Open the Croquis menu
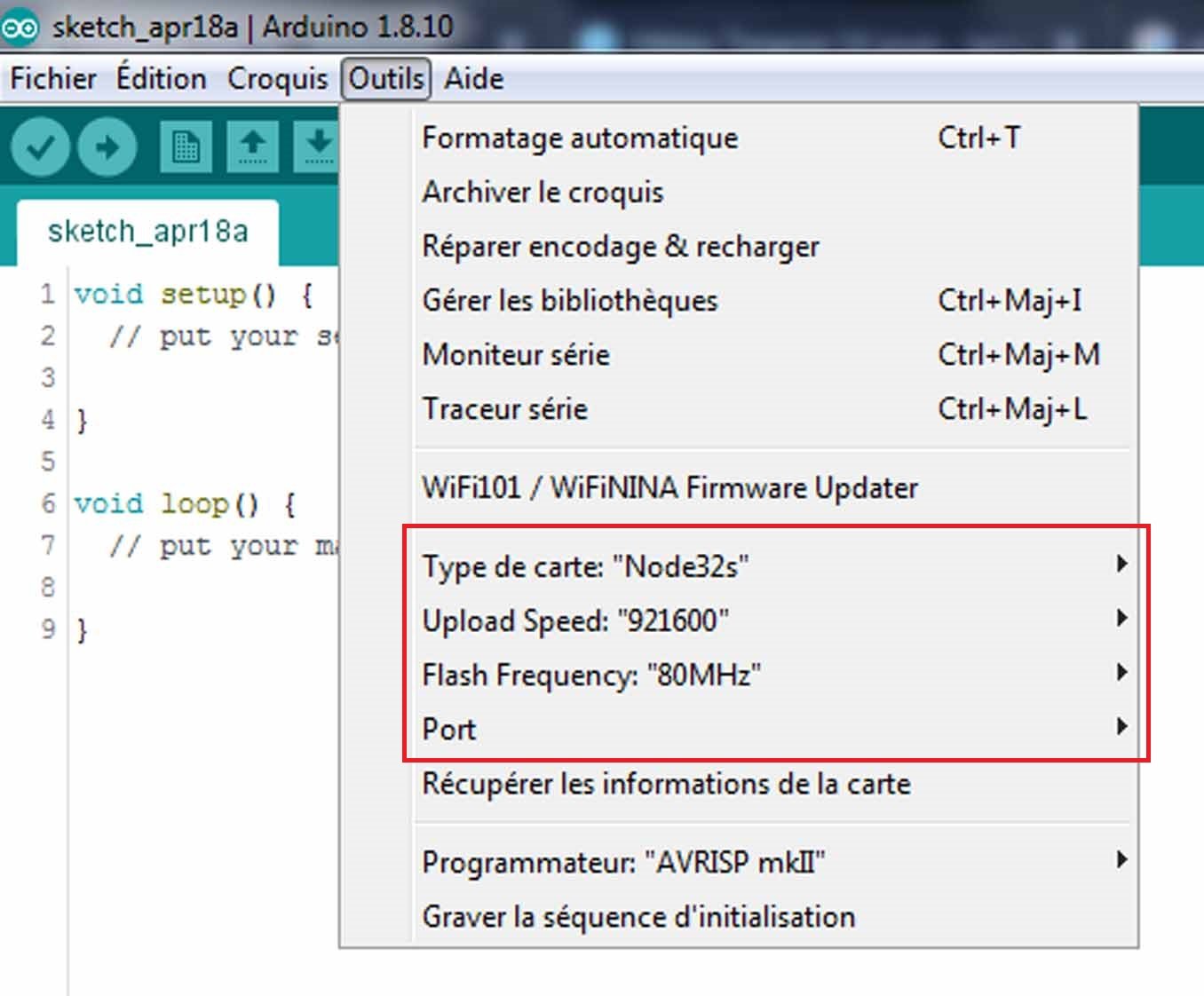Screen dimensions: 1204x996 [277, 78]
